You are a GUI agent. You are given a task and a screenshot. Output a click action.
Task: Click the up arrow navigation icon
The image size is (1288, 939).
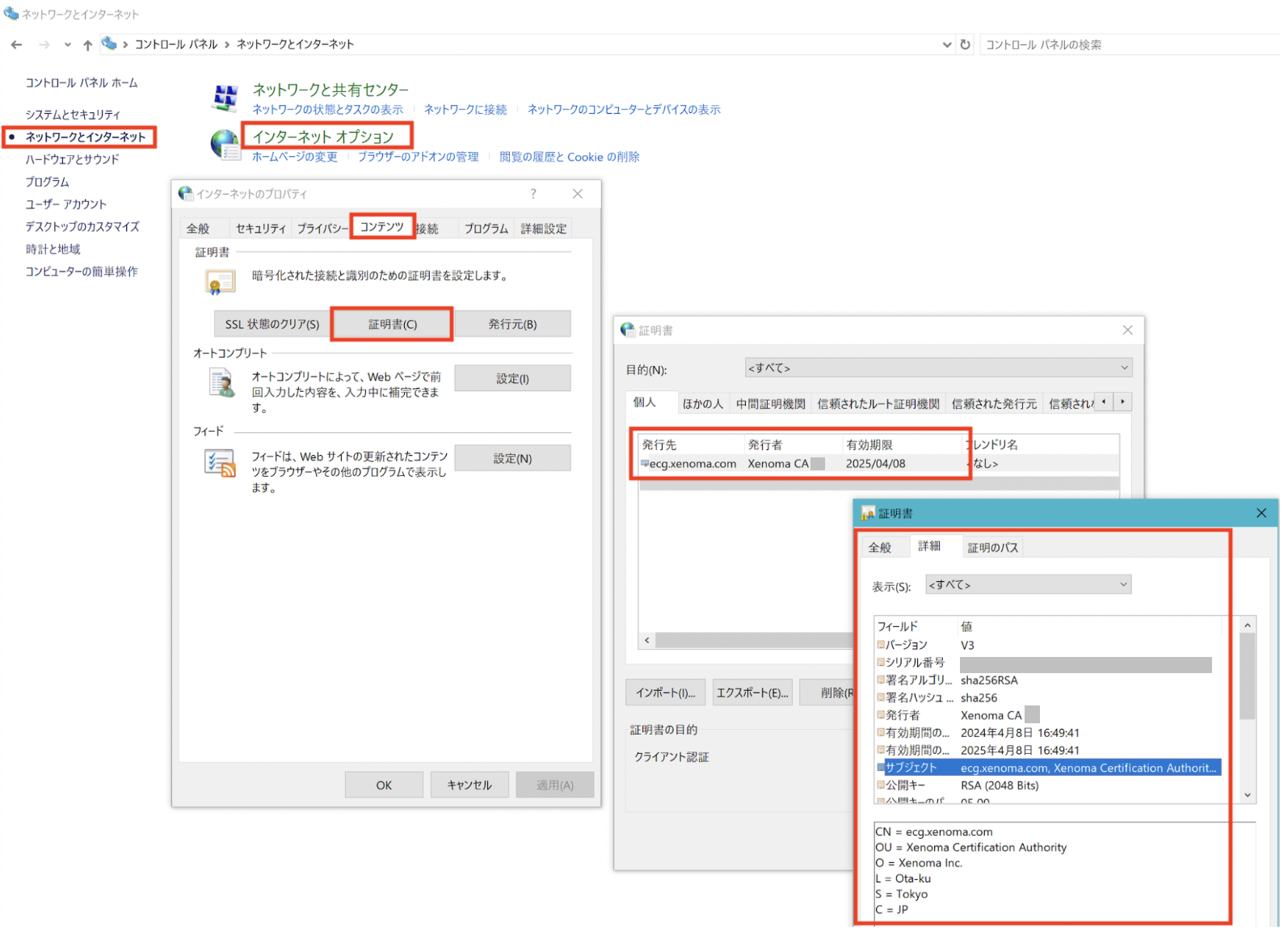[x=87, y=44]
